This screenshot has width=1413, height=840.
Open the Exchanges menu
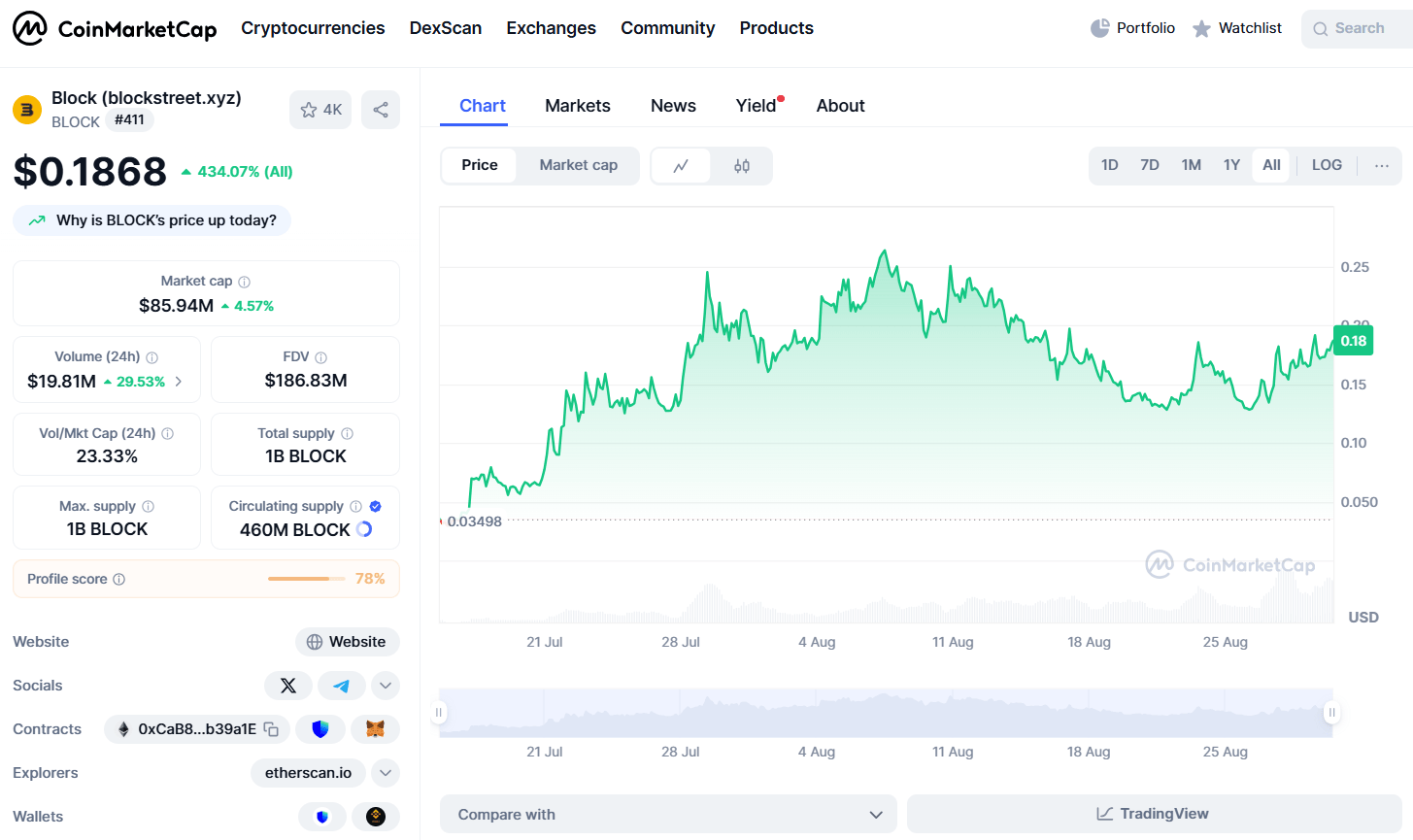click(x=552, y=28)
